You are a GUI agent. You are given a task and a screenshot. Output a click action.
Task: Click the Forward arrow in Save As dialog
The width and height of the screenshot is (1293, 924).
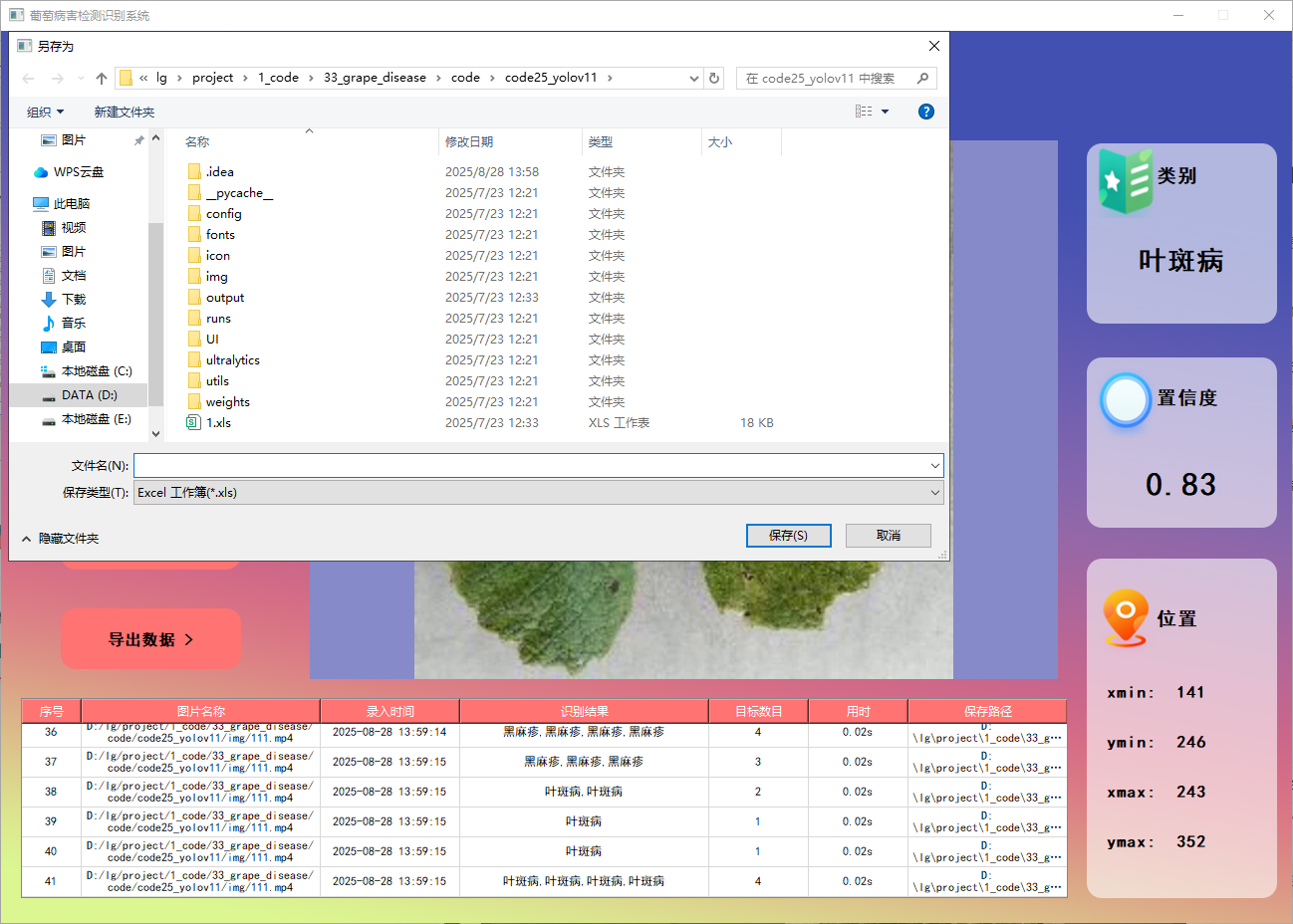tap(57, 78)
